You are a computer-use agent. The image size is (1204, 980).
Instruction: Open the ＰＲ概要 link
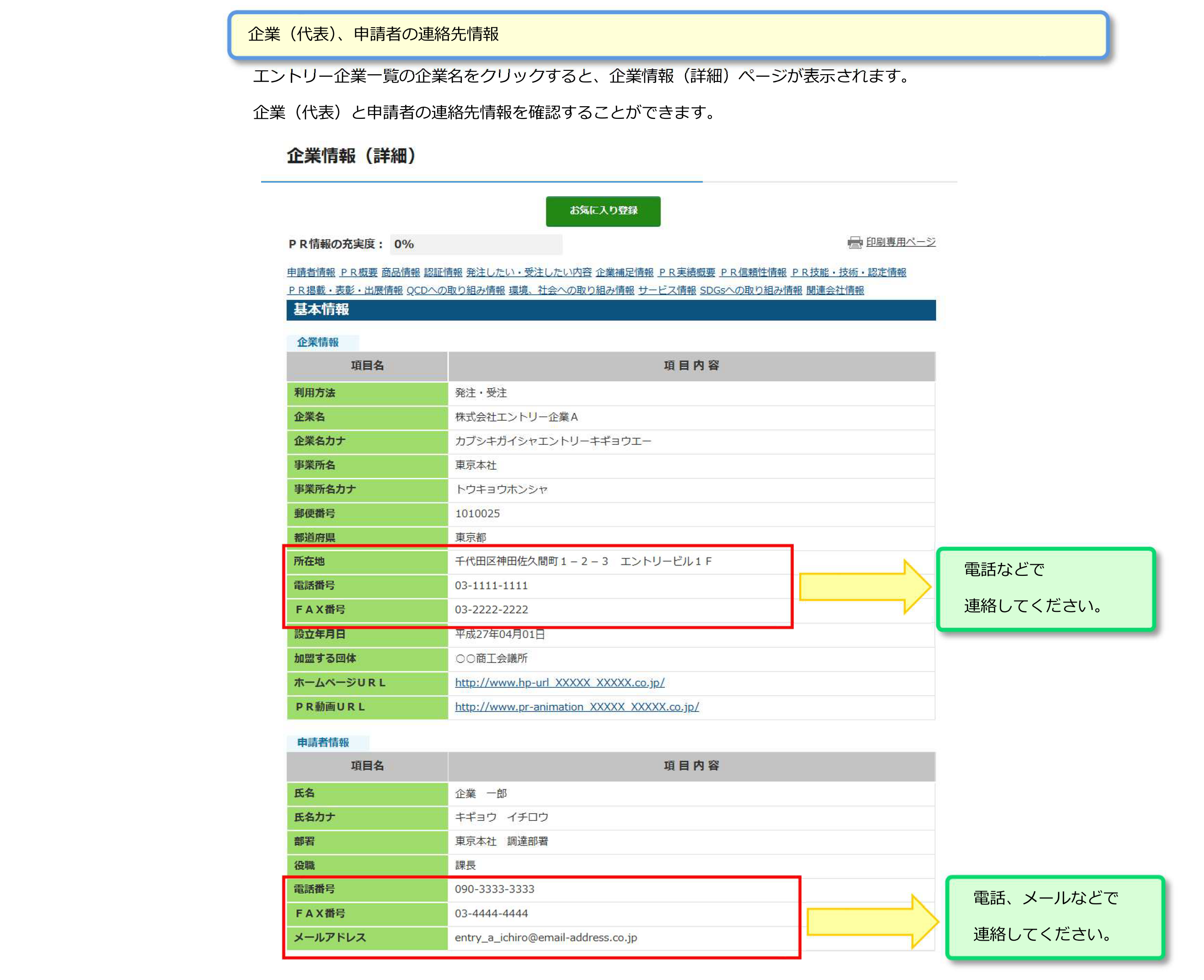pos(358,272)
